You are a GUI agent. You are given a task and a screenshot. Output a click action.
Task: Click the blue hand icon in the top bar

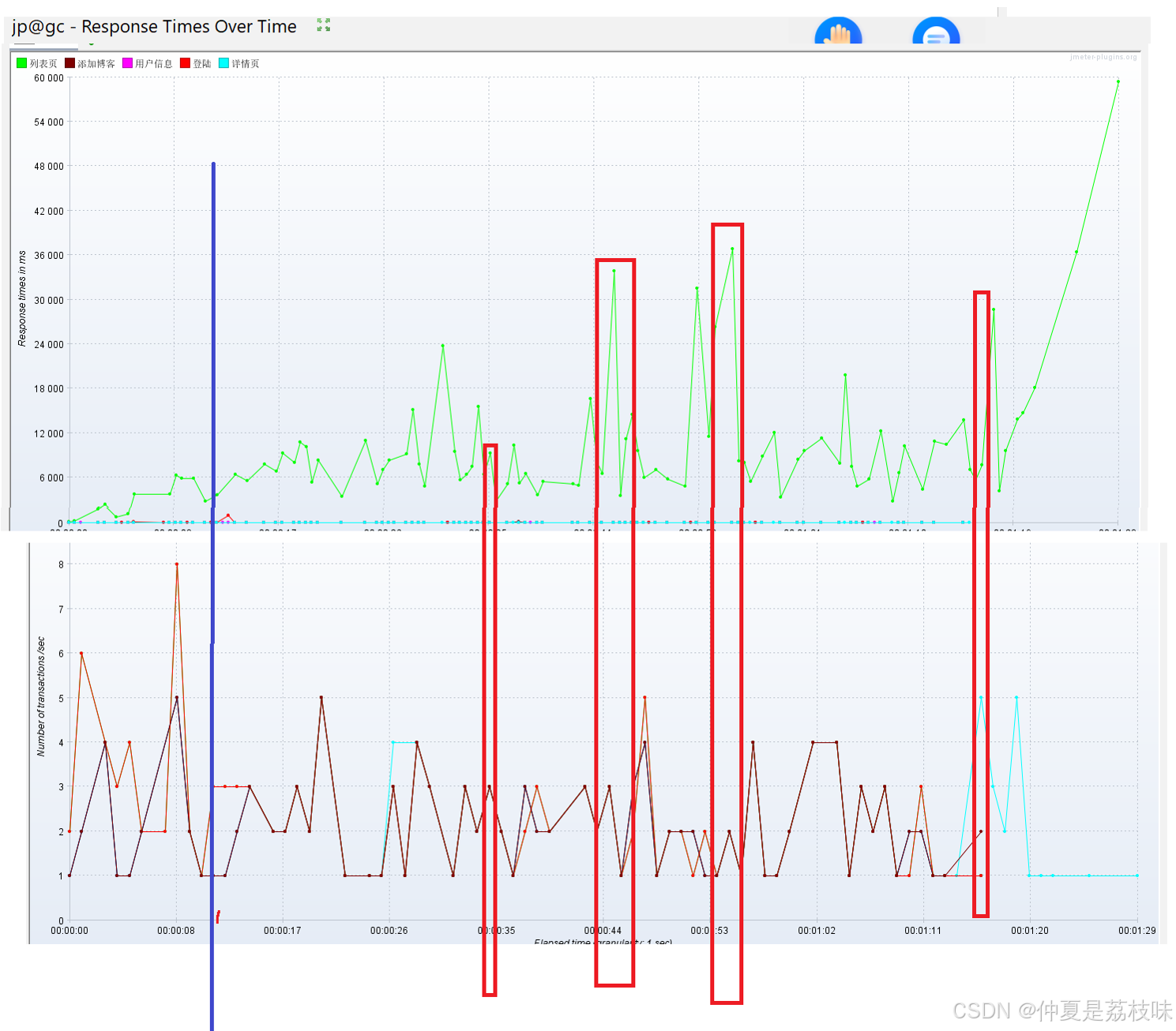click(838, 31)
